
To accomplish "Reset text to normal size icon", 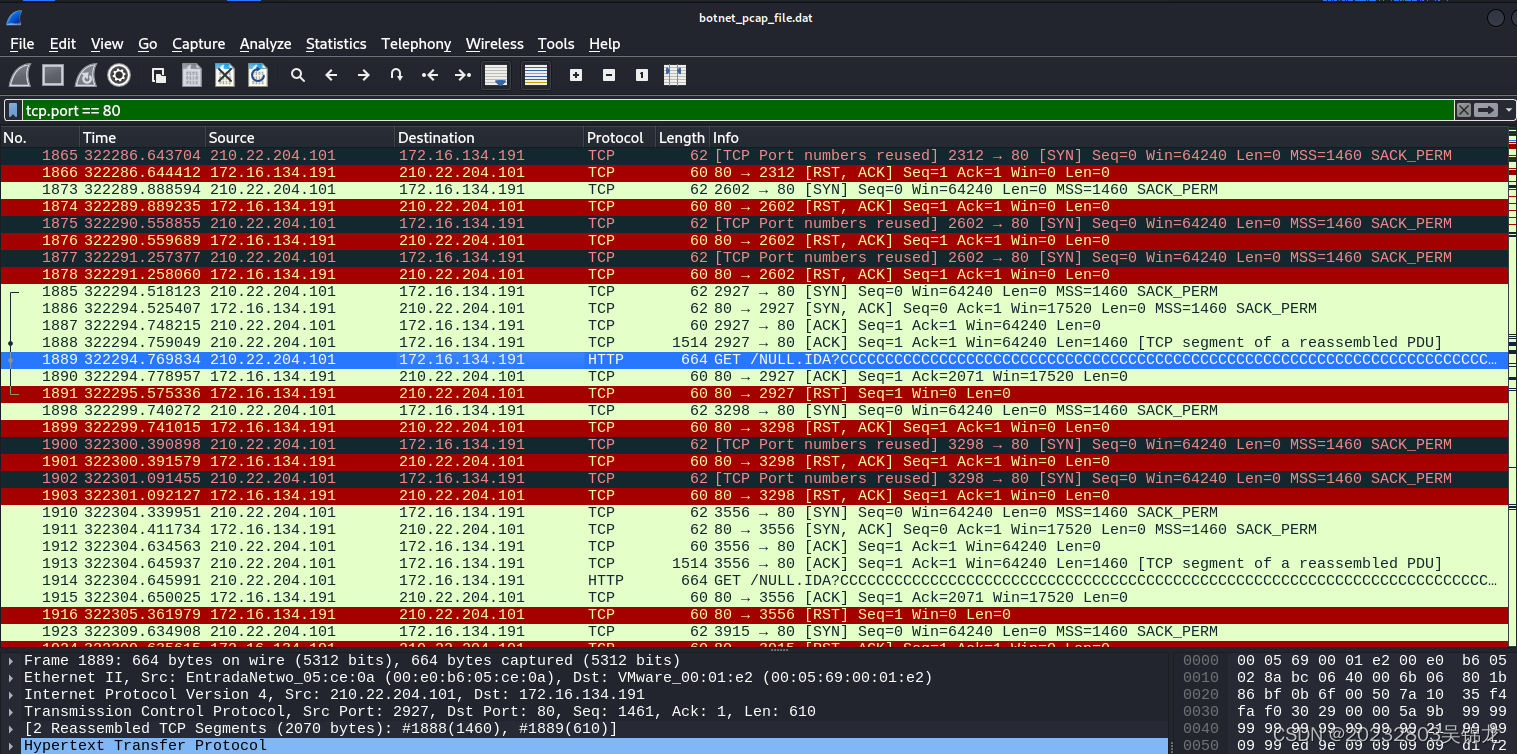I will 642,75.
